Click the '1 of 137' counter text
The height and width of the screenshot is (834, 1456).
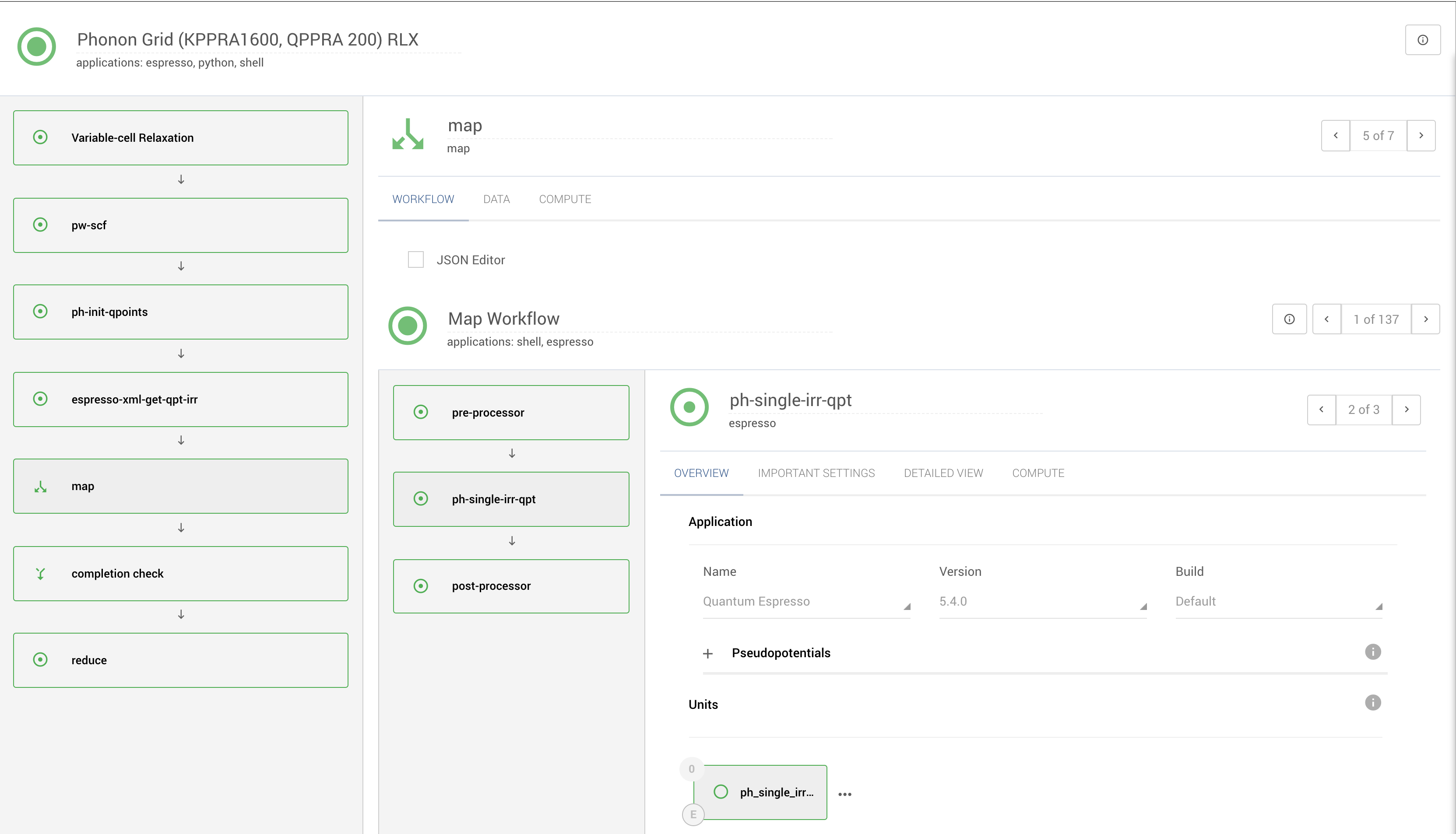[x=1376, y=319]
